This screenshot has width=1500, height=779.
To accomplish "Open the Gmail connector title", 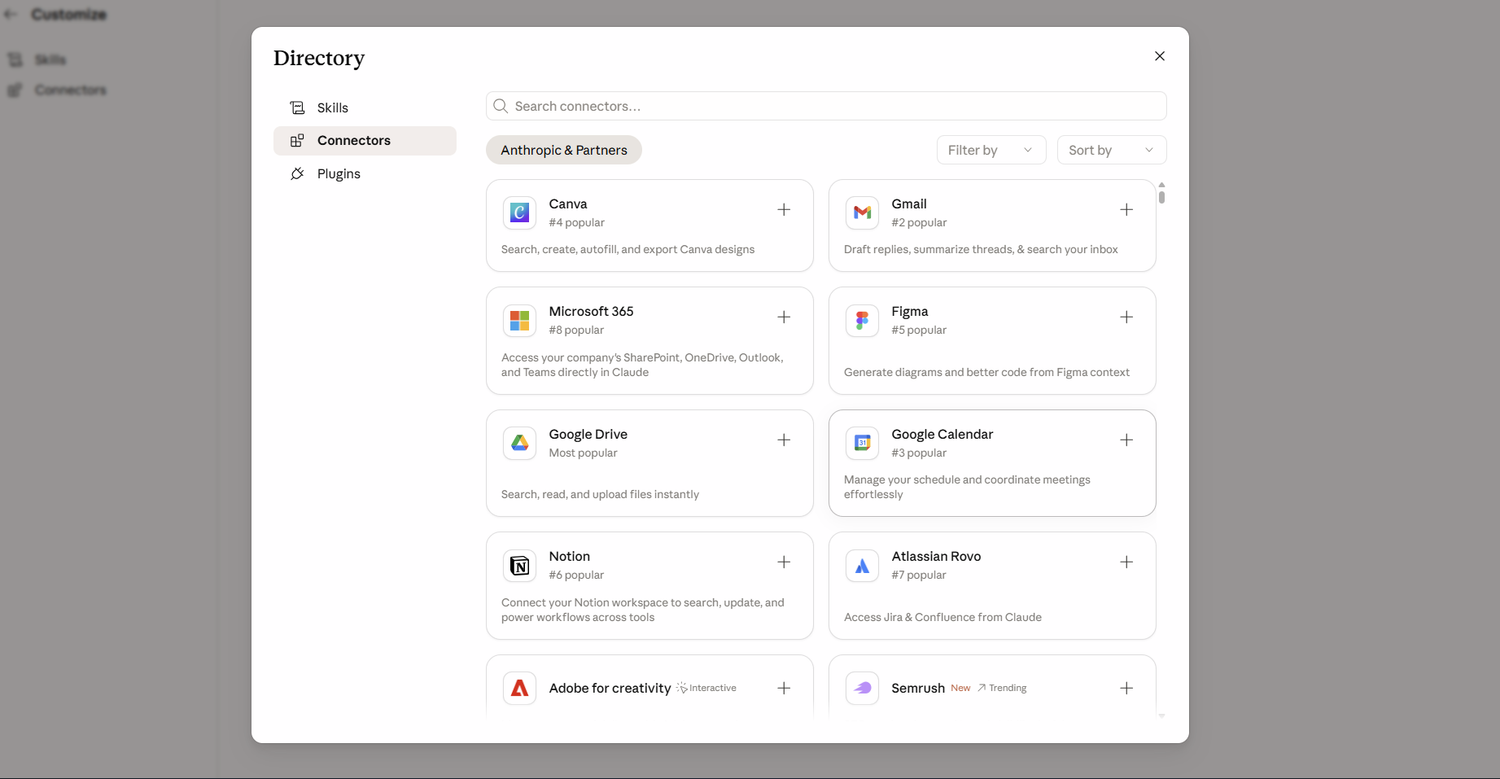I will [909, 204].
